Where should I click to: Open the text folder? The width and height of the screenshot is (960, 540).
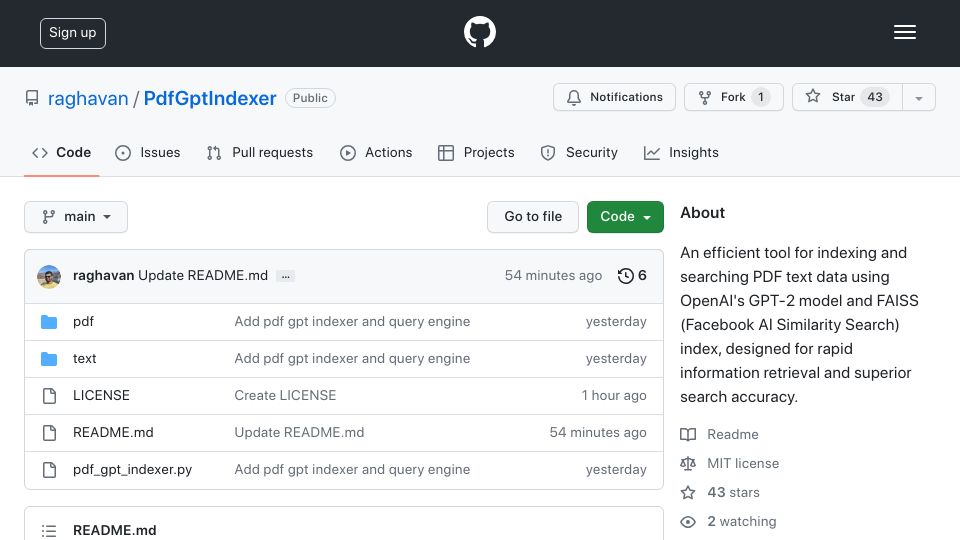pyautogui.click(x=84, y=359)
